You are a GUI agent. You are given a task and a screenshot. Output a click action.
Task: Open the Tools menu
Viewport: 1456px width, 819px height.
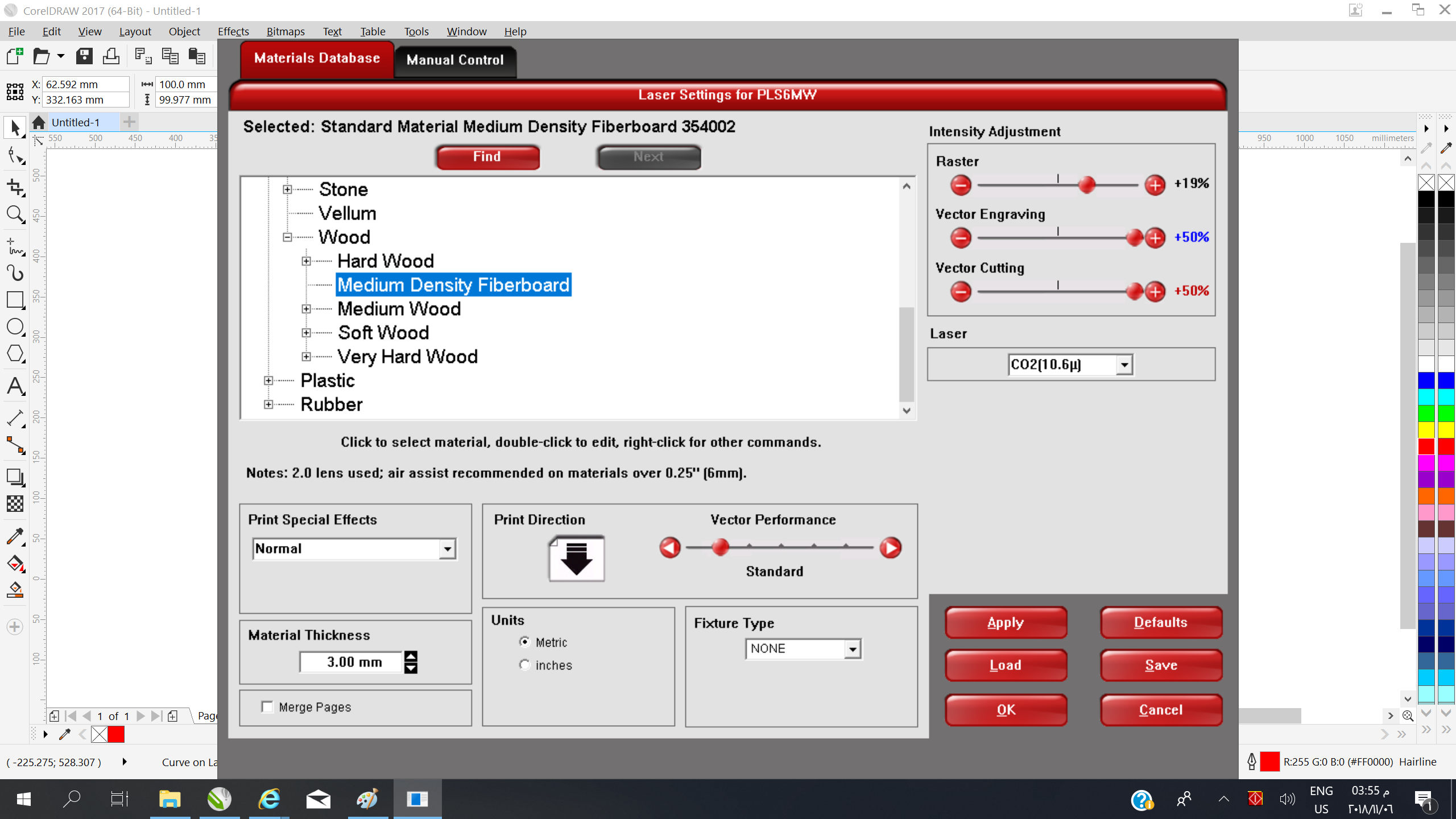pyautogui.click(x=416, y=31)
